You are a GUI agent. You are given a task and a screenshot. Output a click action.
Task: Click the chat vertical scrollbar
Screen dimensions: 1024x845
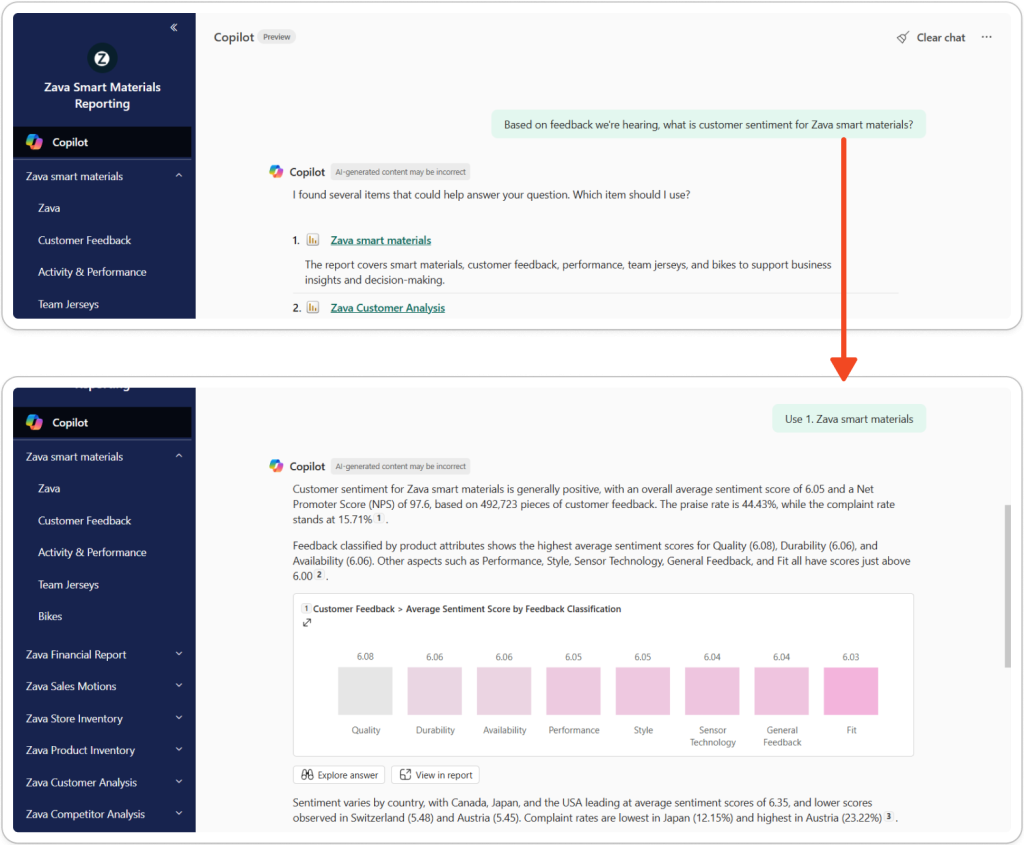[1006, 585]
